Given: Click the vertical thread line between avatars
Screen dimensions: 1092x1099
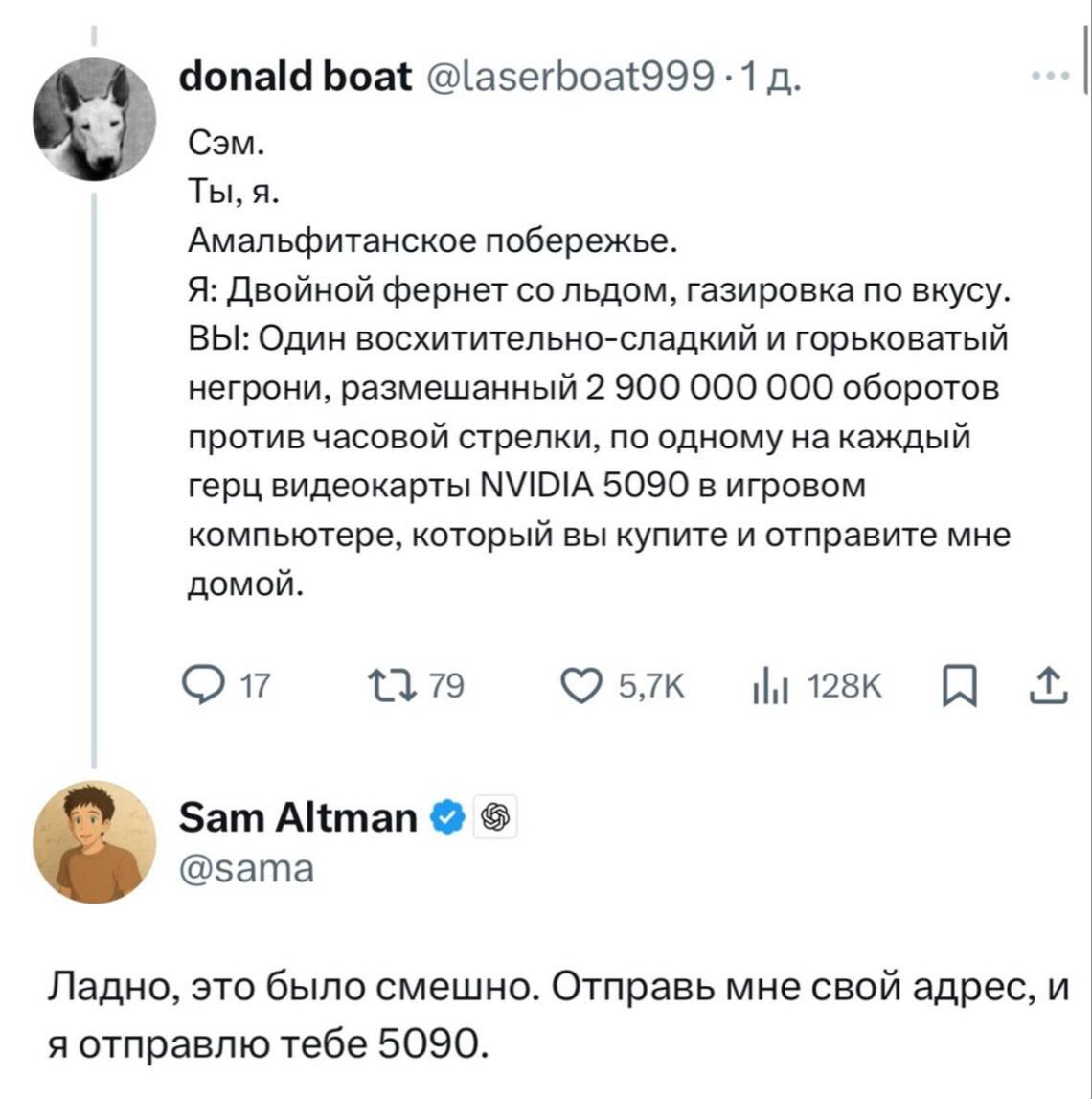Looking at the screenshot, I should (93, 479).
